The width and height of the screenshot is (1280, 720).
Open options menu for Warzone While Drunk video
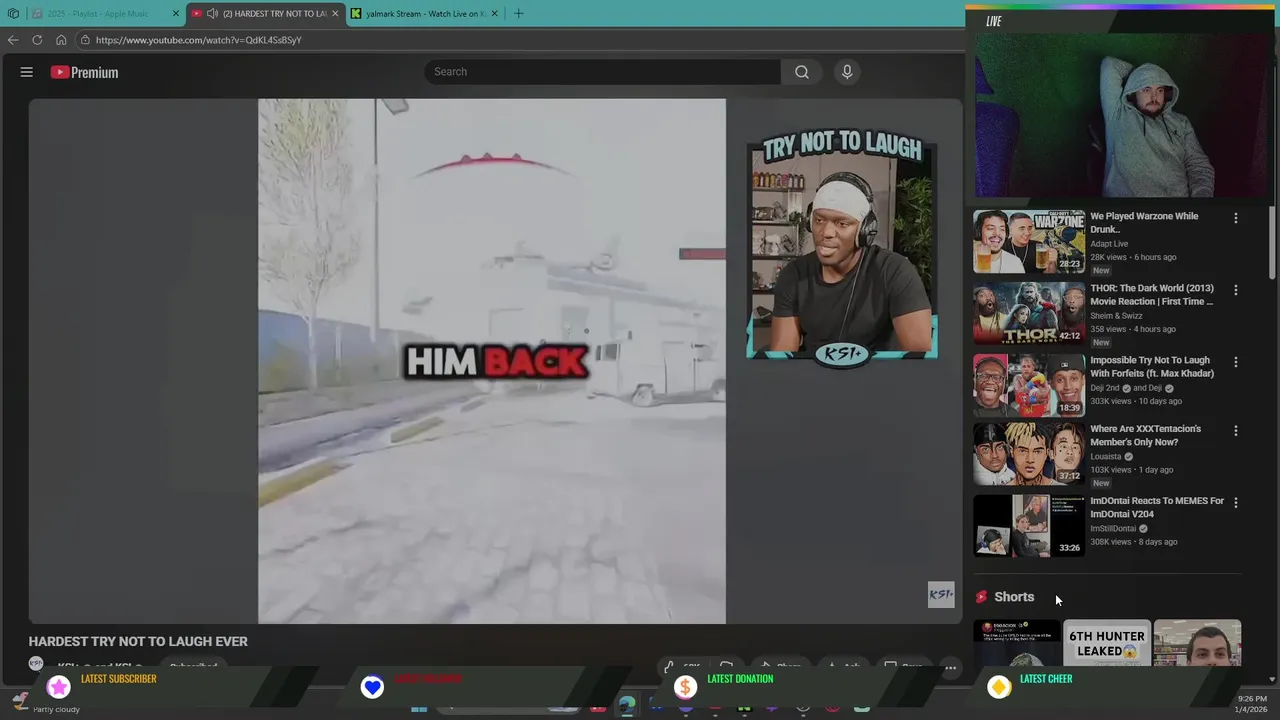coord(1235,218)
